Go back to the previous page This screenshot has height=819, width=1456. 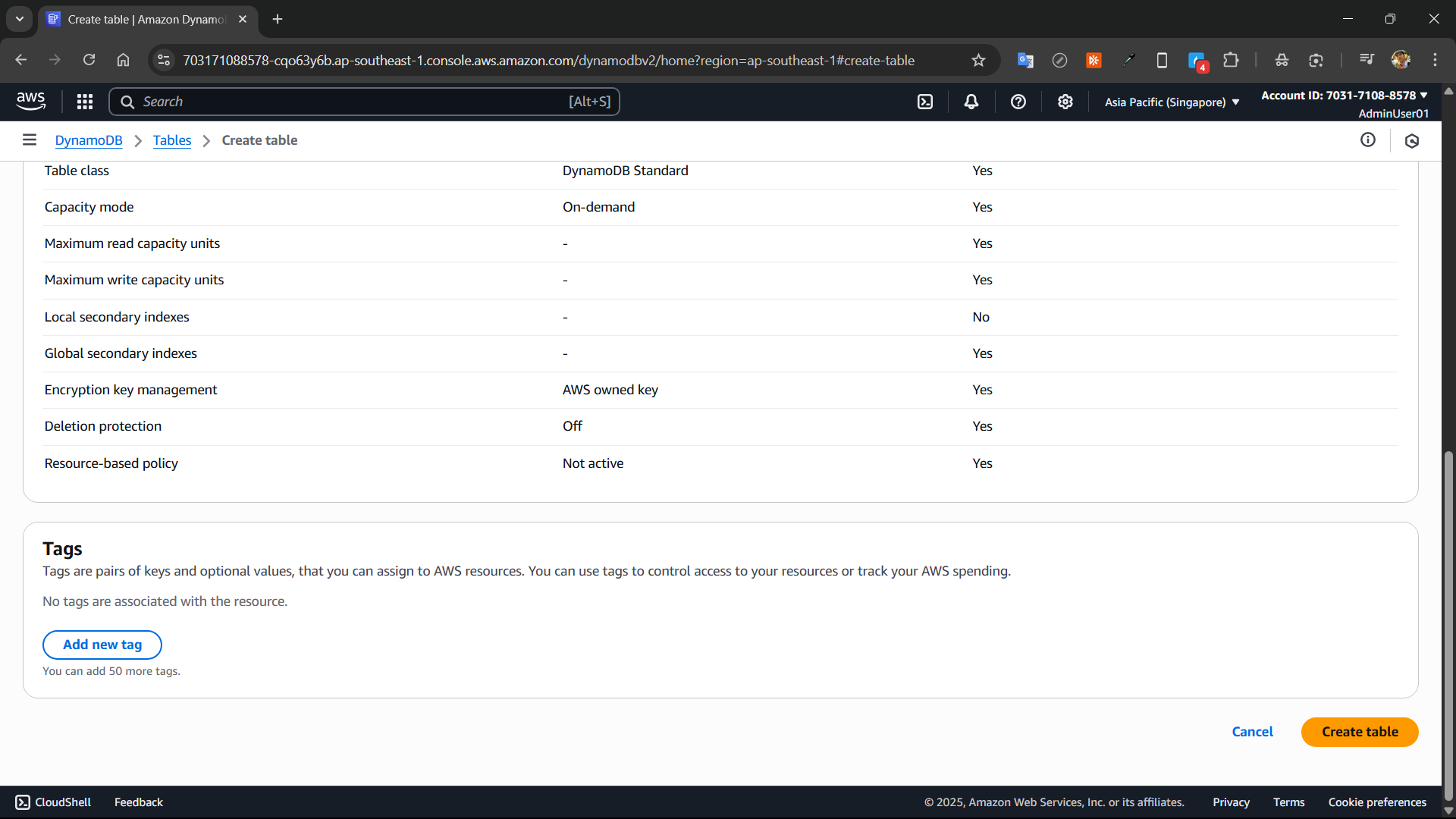(x=21, y=60)
